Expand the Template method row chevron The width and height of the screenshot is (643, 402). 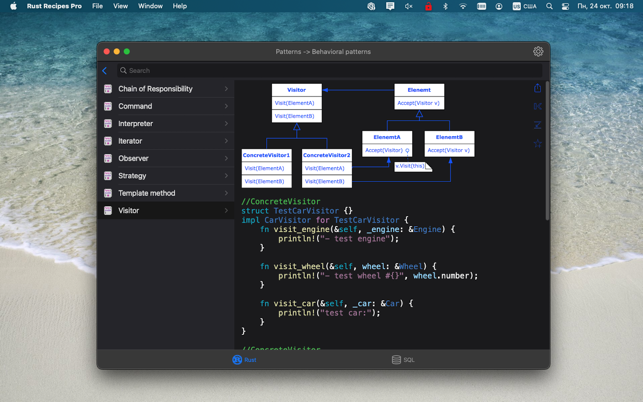click(x=226, y=193)
